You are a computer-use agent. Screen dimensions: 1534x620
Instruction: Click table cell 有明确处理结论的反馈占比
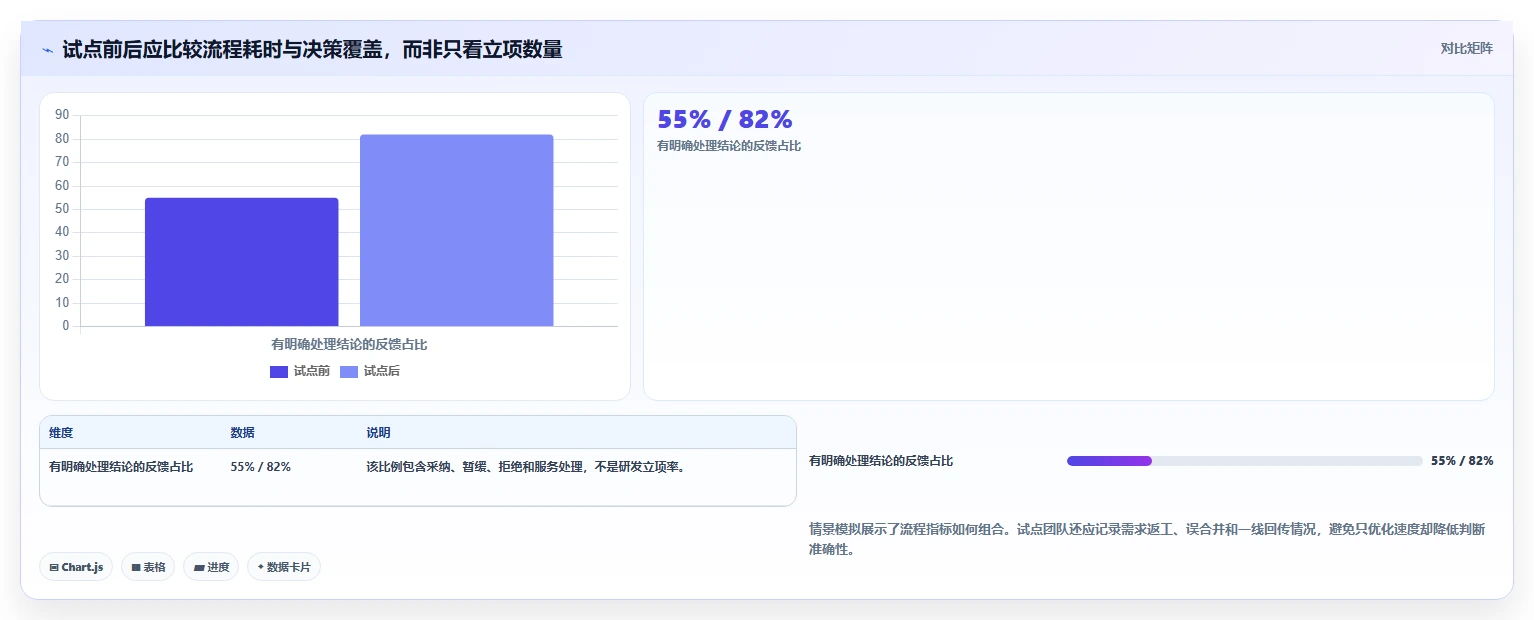pyautogui.click(x=121, y=467)
